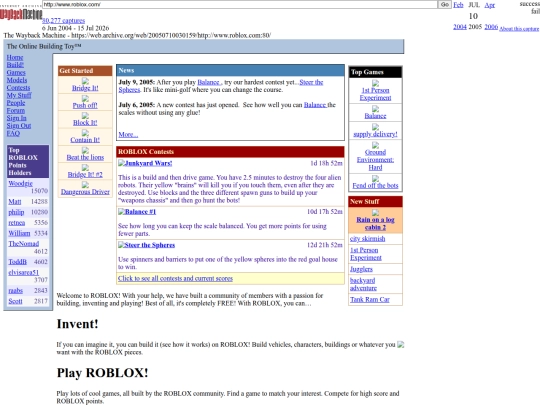Jump to the Feb capture
The width and height of the screenshot is (540, 405).
pyautogui.click(x=458, y=5)
